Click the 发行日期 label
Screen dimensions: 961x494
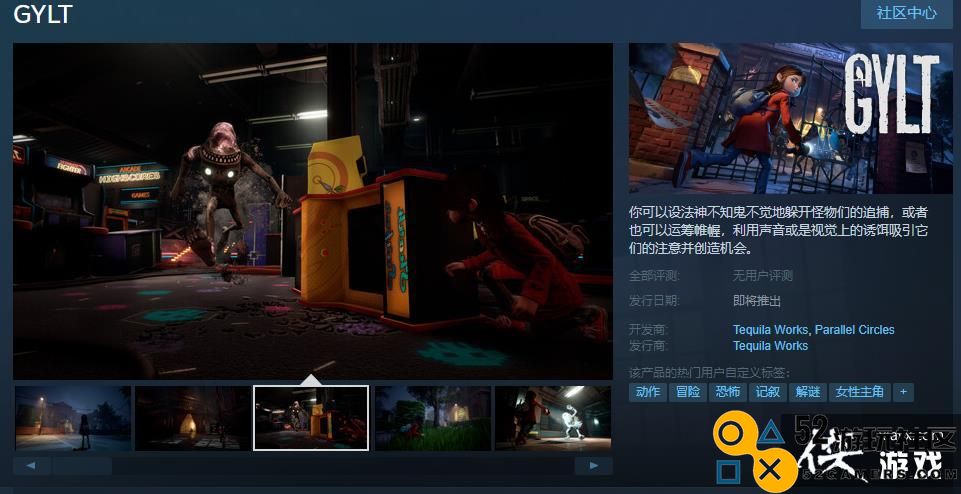[654, 301]
